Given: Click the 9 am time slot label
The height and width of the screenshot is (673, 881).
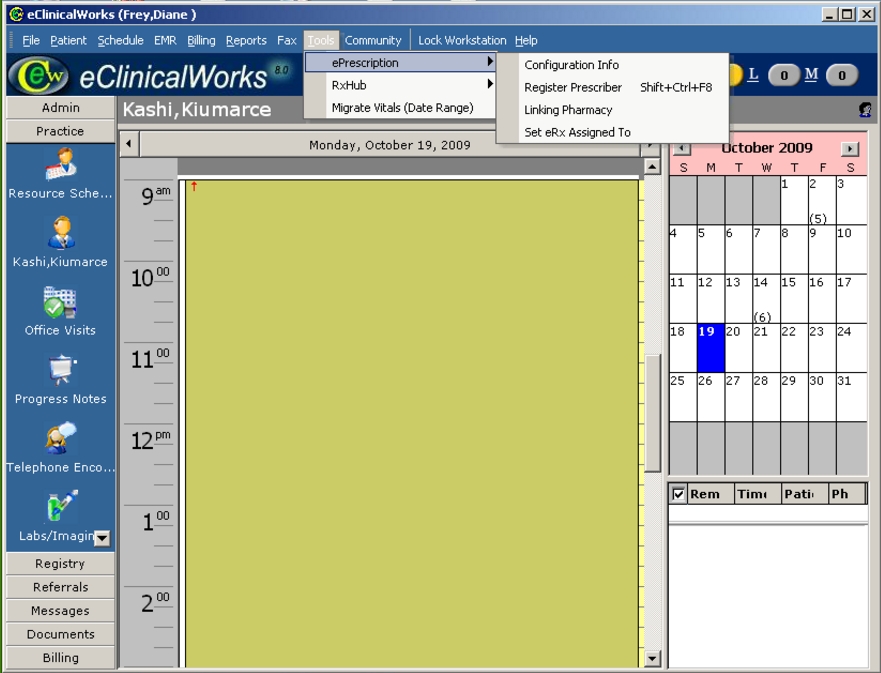Looking at the screenshot, I should coord(156,195).
